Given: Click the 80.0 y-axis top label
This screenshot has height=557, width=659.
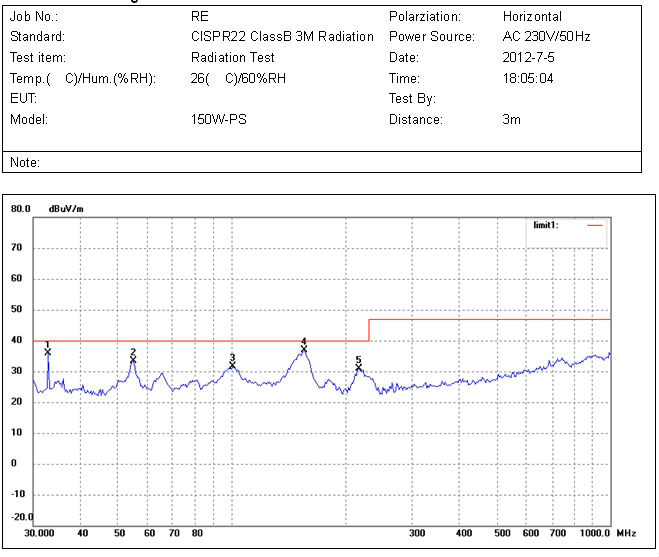Looking at the screenshot, I should click(x=21, y=209).
